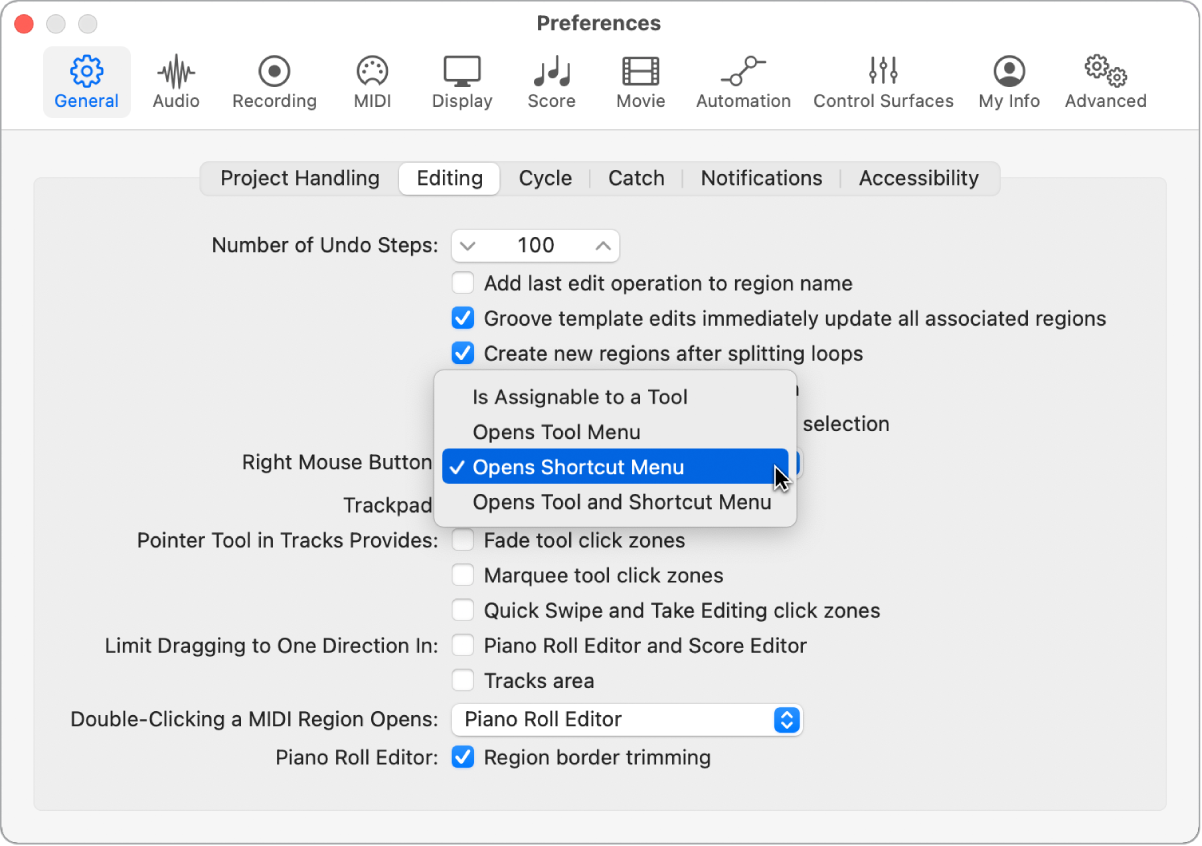This screenshot has height=846, width=1202.
Task: Increase the Number of Undo Steps
Action: coord(603,246)
